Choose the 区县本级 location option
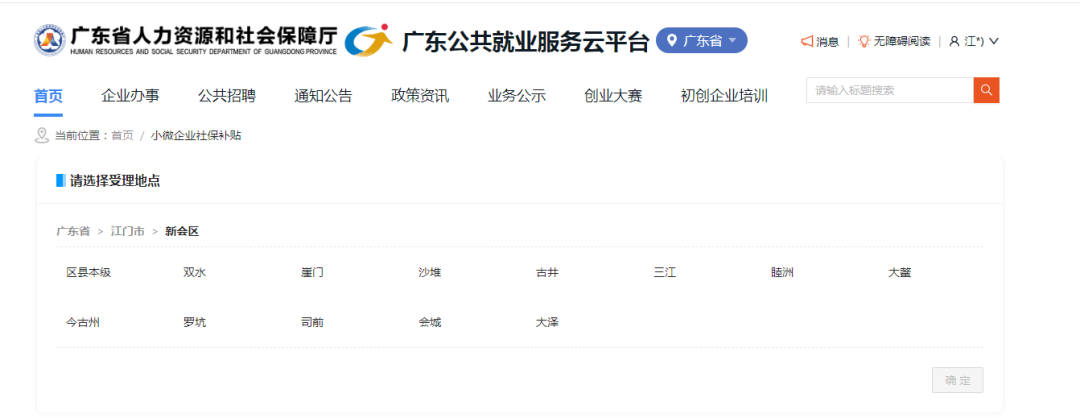This screenshot has height=418, width=1080. 88,272
